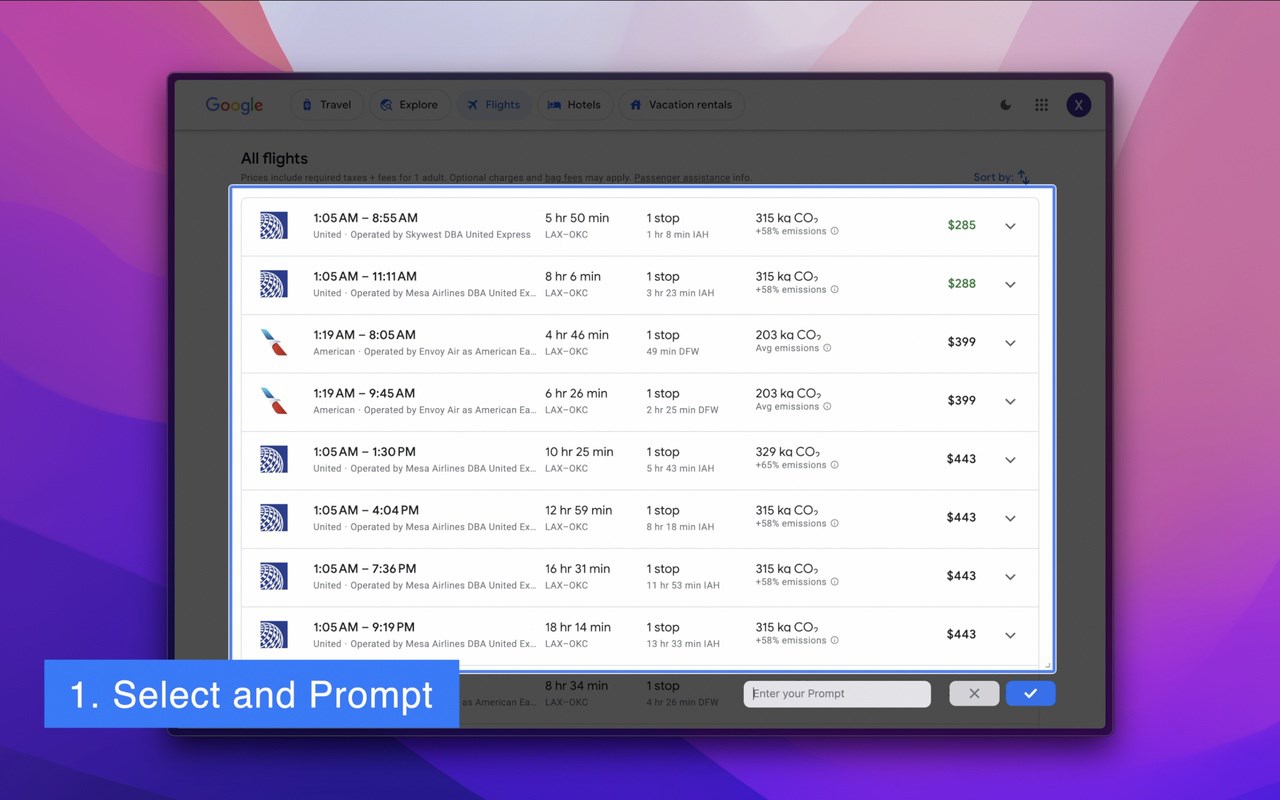1280x800 pixels.
Task: Click United logo of 11:11 AM flight
Action: pyautogui.click(x=273, y=284)
